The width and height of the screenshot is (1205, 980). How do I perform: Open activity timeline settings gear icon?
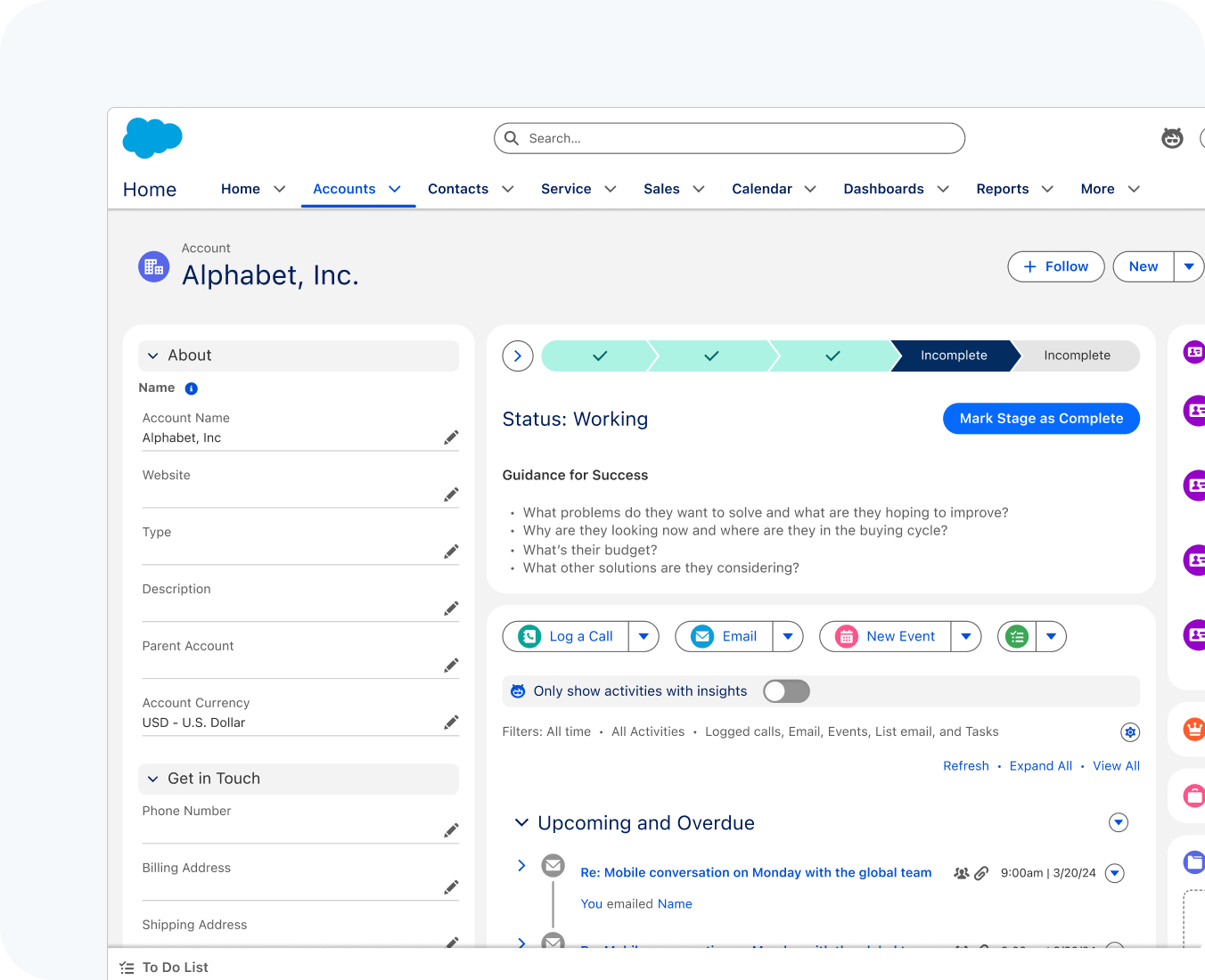coord(1130,732)
